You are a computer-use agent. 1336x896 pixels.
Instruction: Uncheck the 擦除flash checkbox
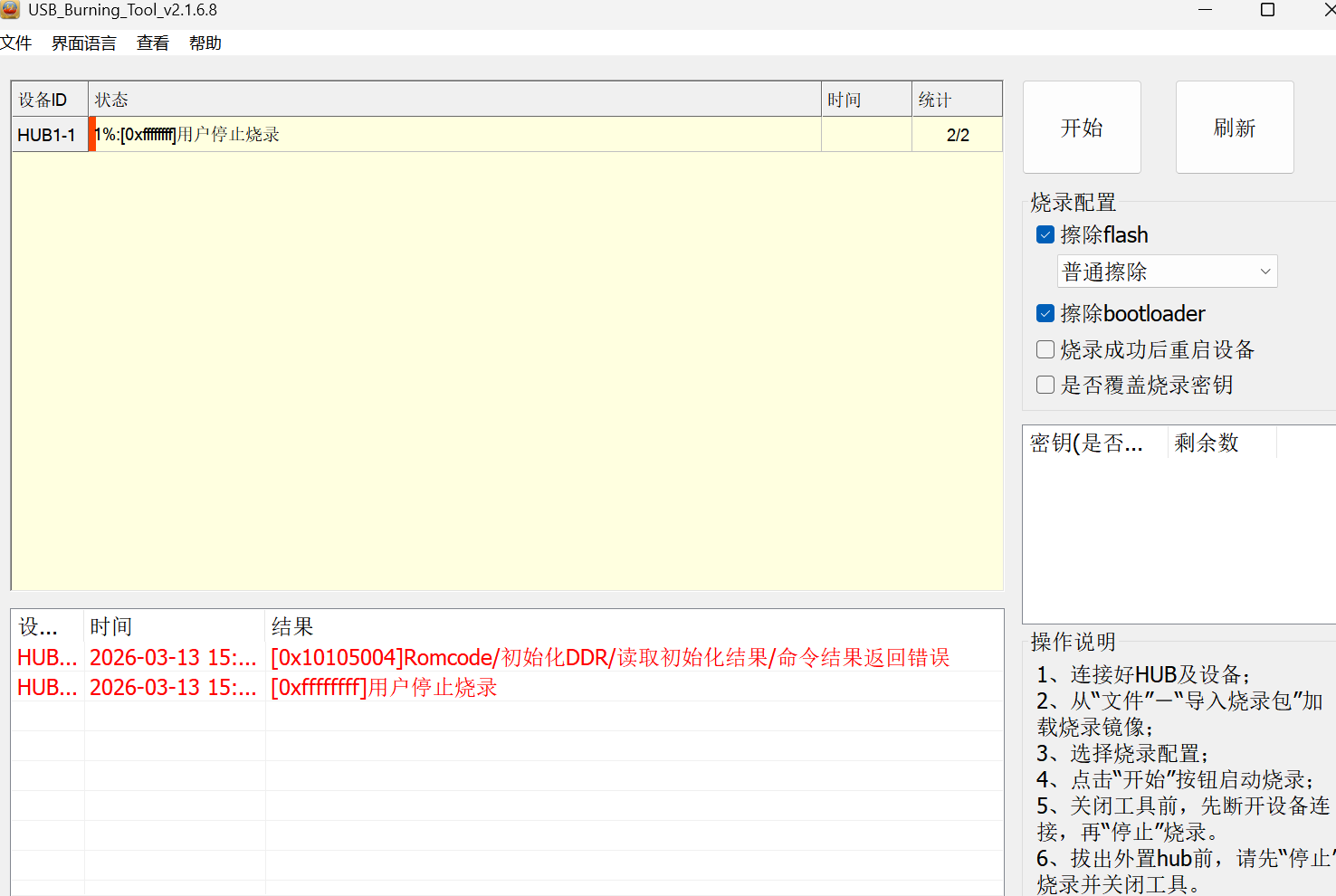pos(1045,235)
